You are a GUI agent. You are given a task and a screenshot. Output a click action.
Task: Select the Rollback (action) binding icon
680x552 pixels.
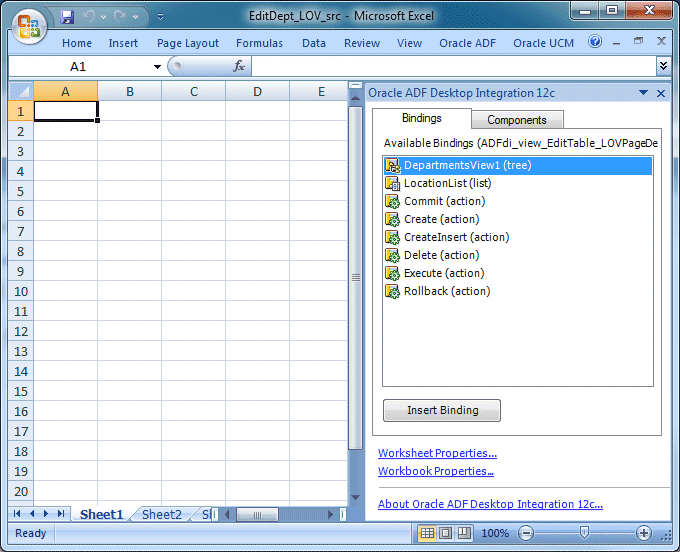(392, 291)
